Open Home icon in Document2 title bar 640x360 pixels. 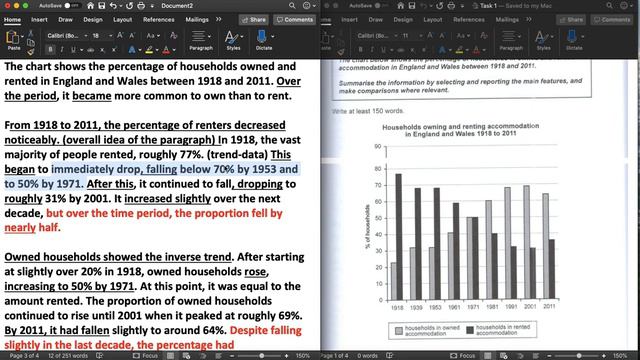coord(90,6)
